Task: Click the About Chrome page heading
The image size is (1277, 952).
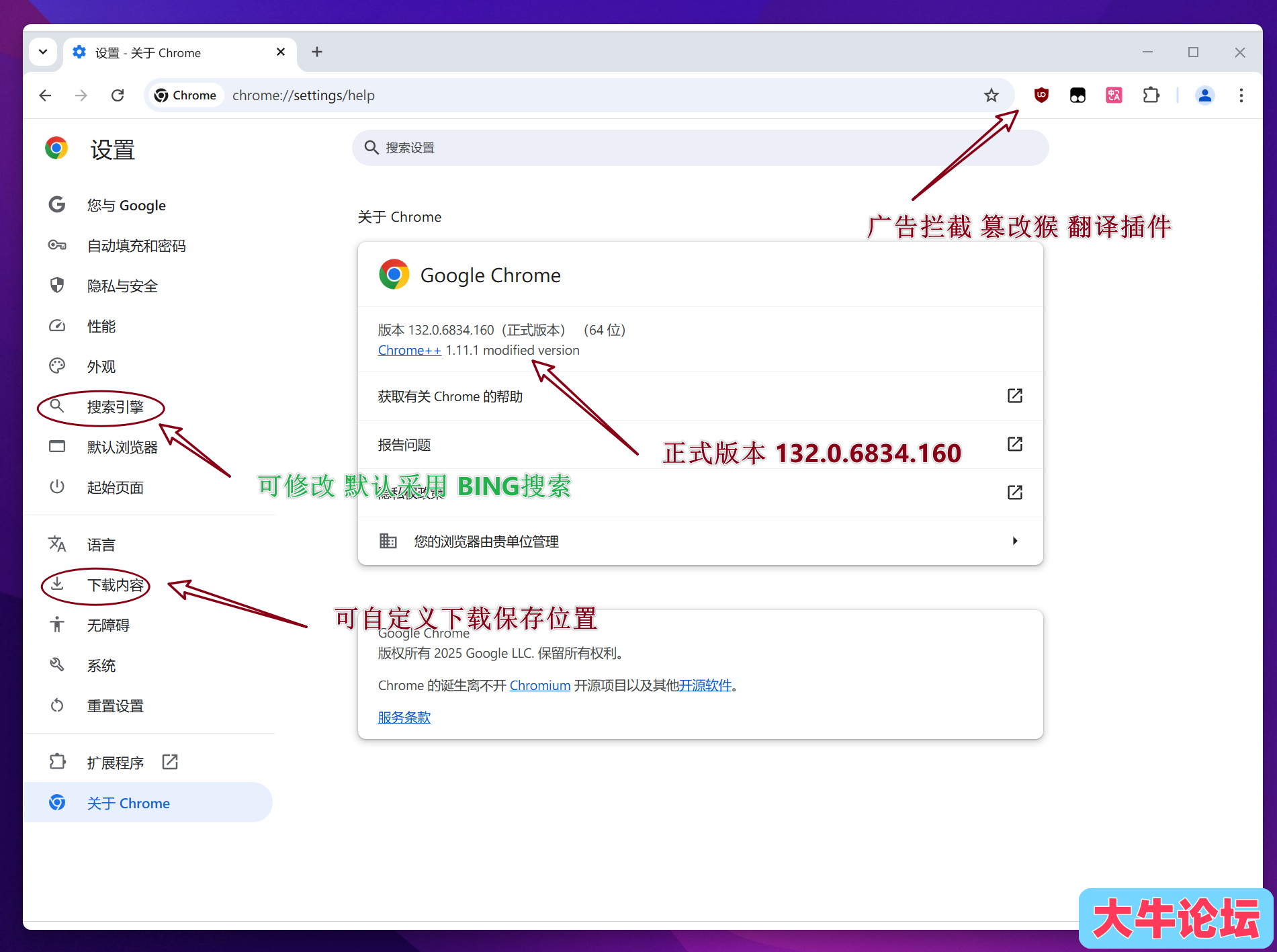Action: tap(400, 217)
